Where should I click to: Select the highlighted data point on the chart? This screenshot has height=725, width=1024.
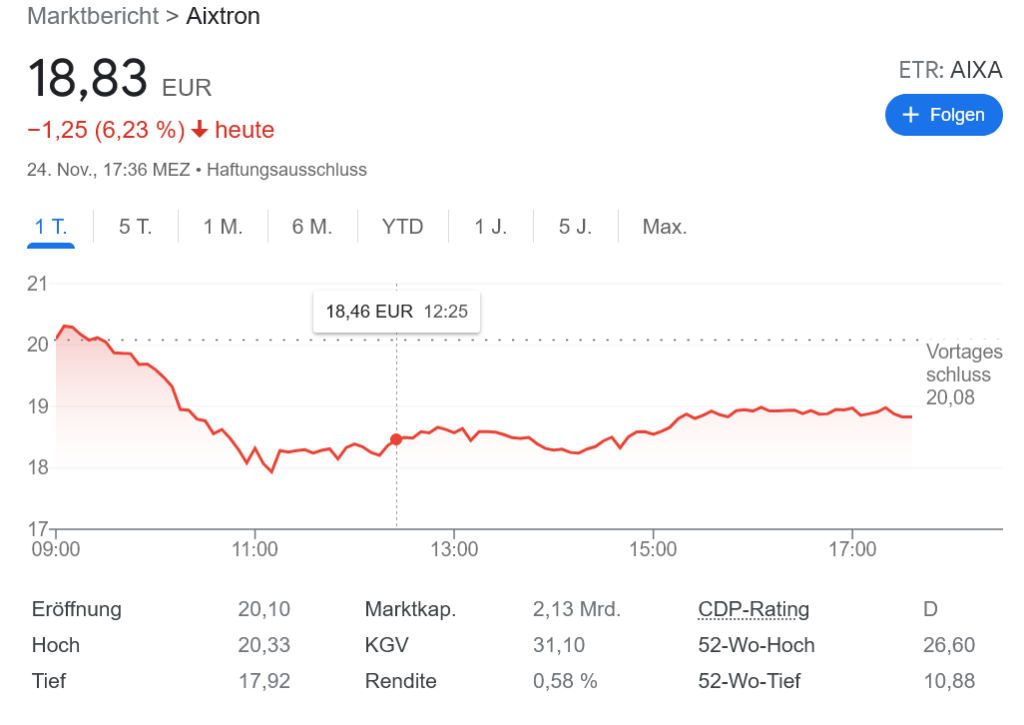click(x=396, y=438)
